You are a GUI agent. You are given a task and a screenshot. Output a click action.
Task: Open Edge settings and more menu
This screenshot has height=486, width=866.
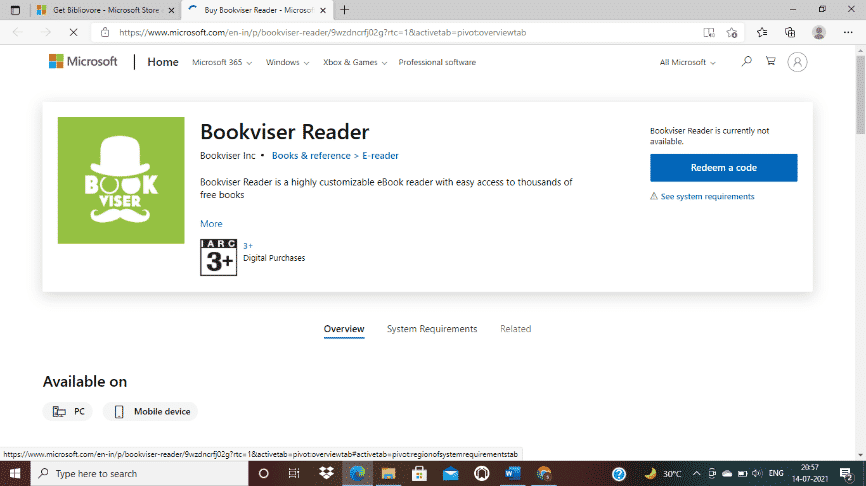(x=848, y=33)
